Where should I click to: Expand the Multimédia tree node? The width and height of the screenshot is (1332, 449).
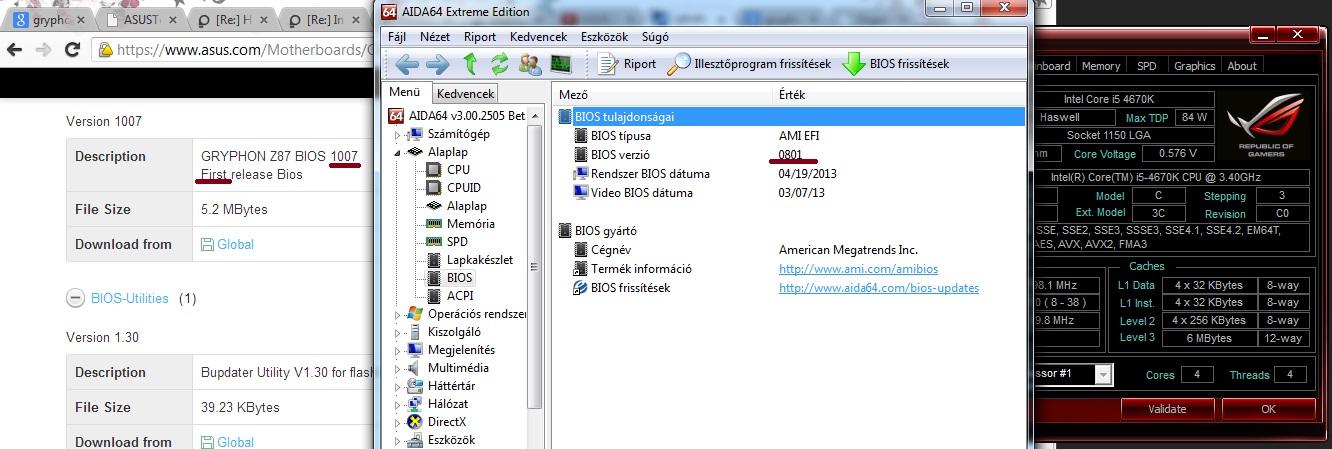click(399, 368)
